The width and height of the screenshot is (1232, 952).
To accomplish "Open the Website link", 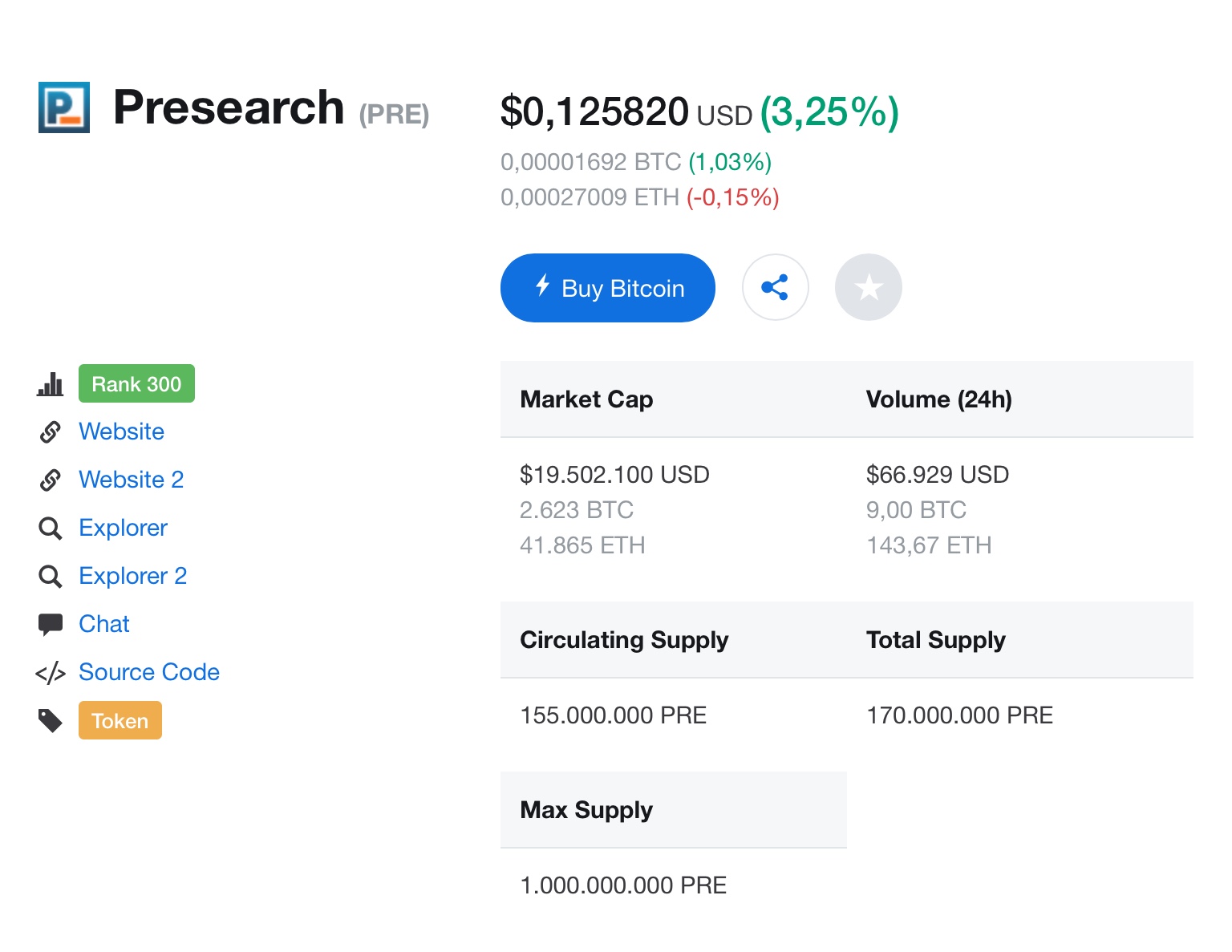I will click(122, 431).
